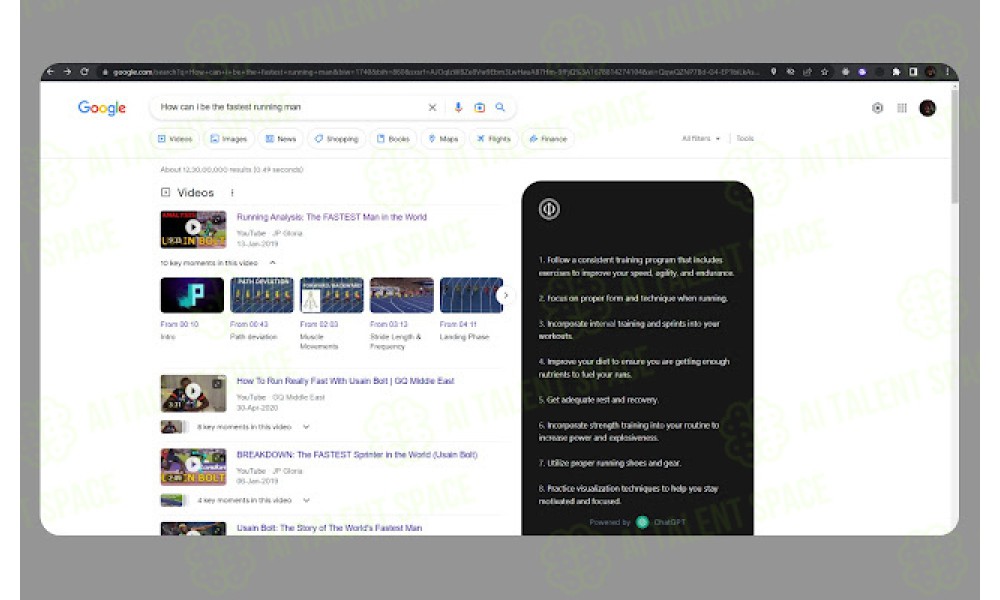Switch to the News filter
This screenshot has width=1000, height=600.
coord(281,138)
